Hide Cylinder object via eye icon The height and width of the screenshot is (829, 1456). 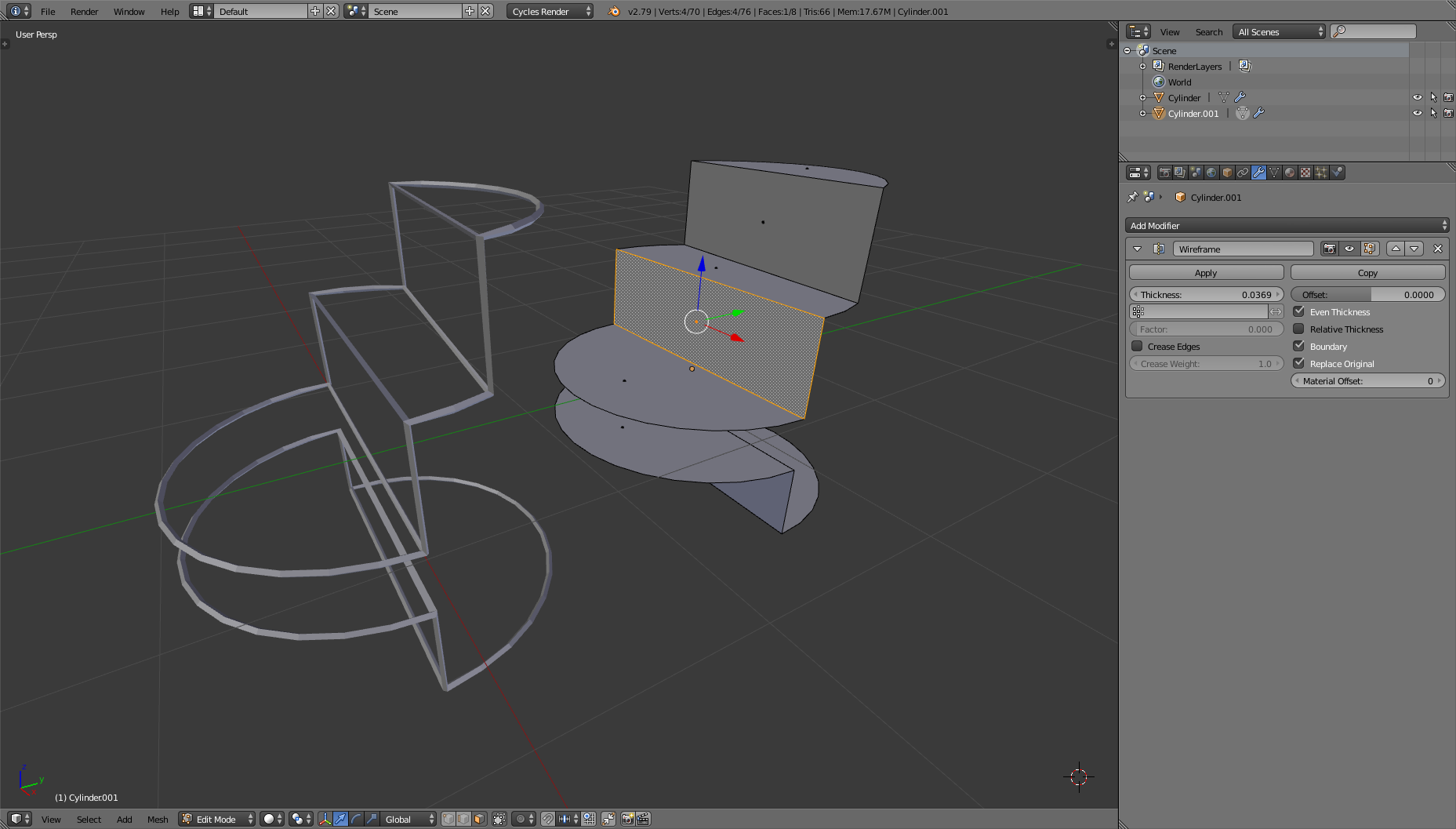click(x=1418, y=97)
